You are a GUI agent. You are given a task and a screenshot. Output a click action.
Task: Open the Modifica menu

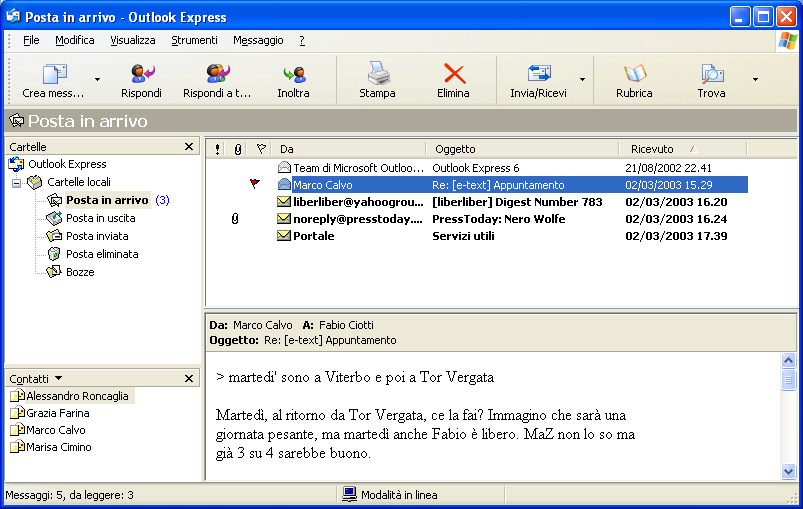75,40
